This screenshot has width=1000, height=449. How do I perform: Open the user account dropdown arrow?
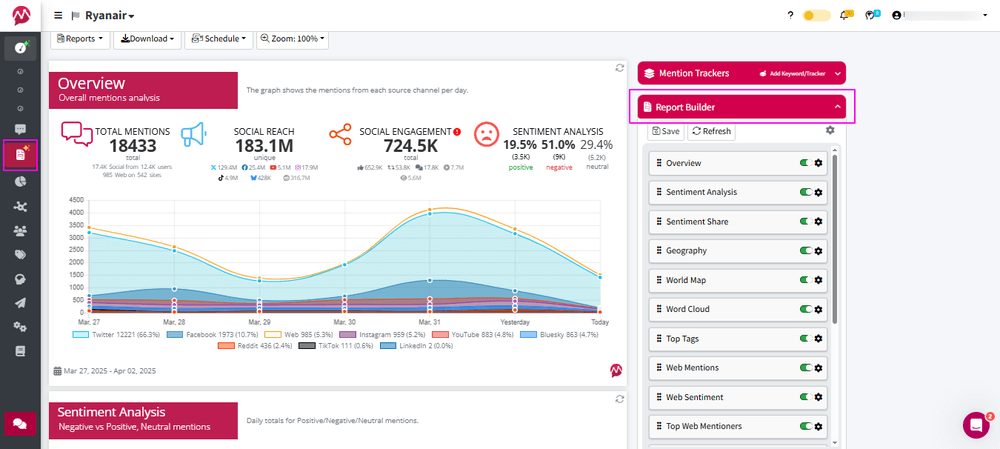(985, 15)
